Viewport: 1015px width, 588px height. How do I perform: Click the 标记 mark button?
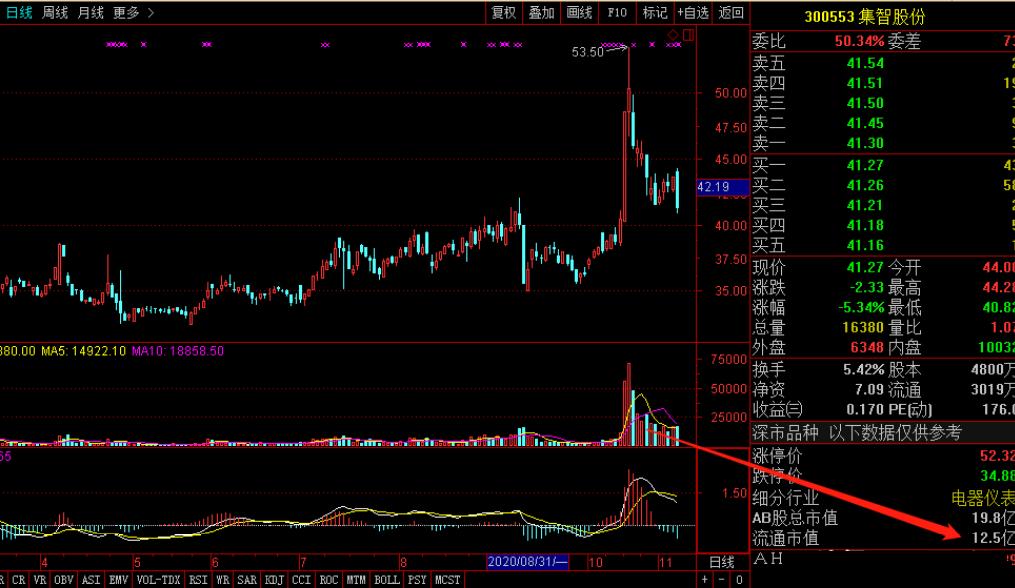click(654, 12)
